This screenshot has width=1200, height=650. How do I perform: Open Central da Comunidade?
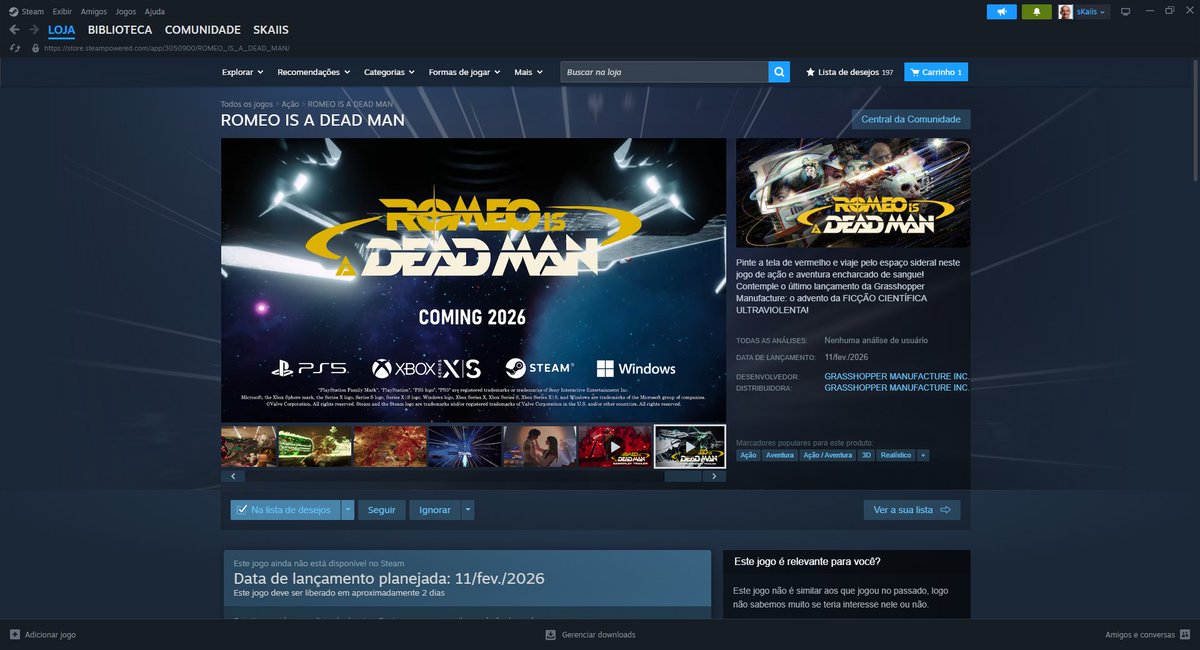(x=911, y=119)
